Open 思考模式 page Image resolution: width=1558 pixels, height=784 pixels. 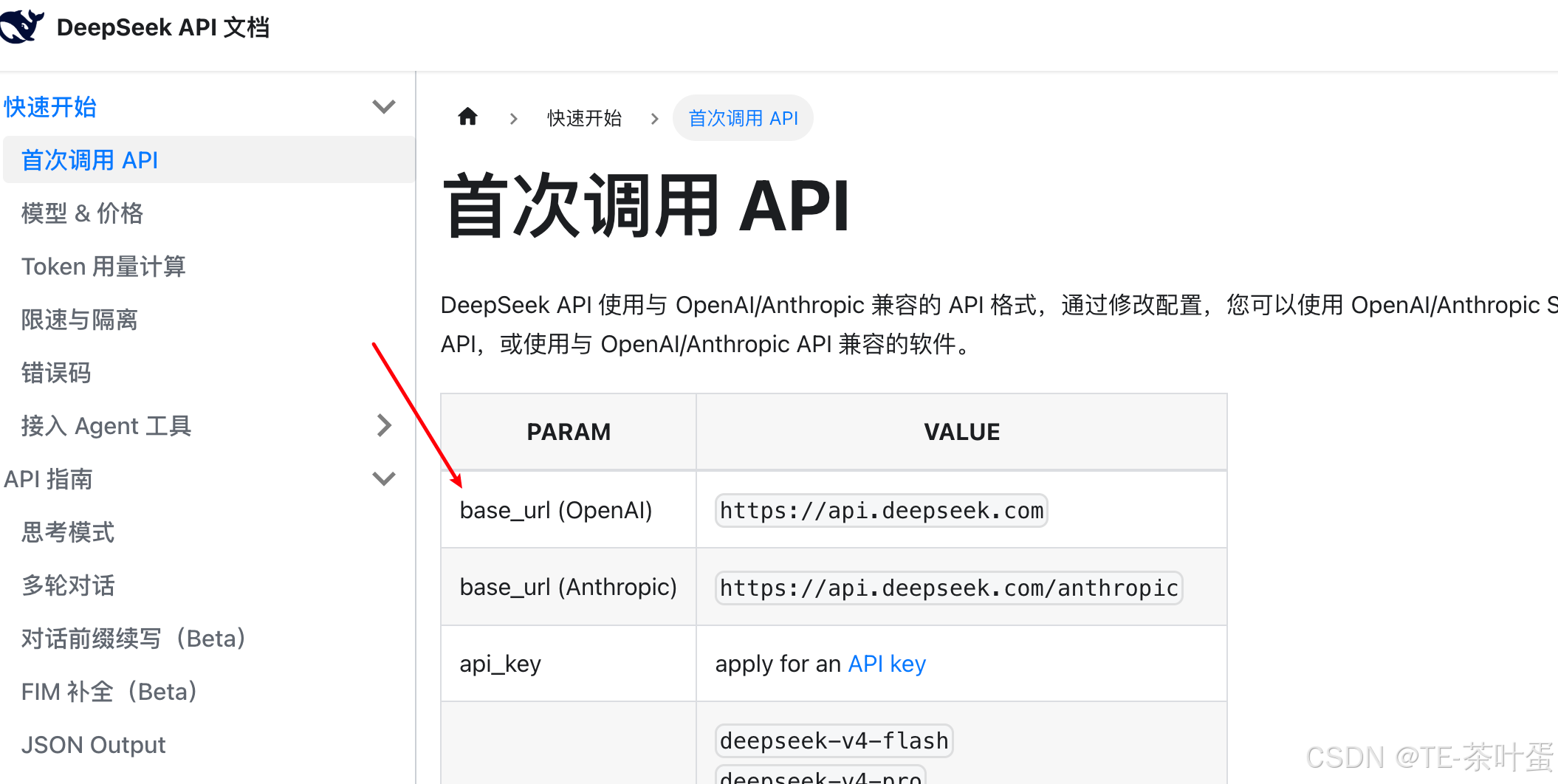click(x=68, y=532)
